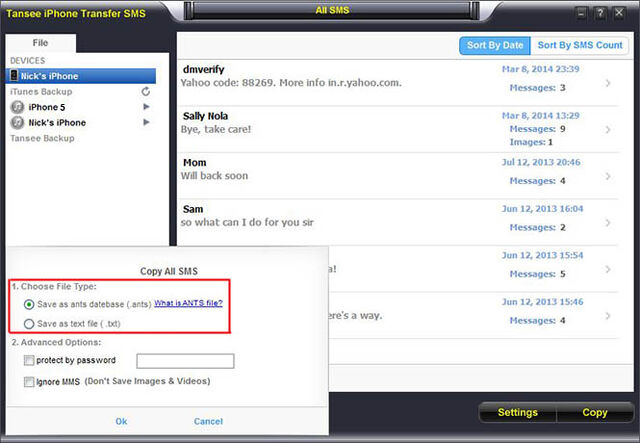Select Save as ants database option
This screenshot has width=640, height=443.
tap(29, 304)
